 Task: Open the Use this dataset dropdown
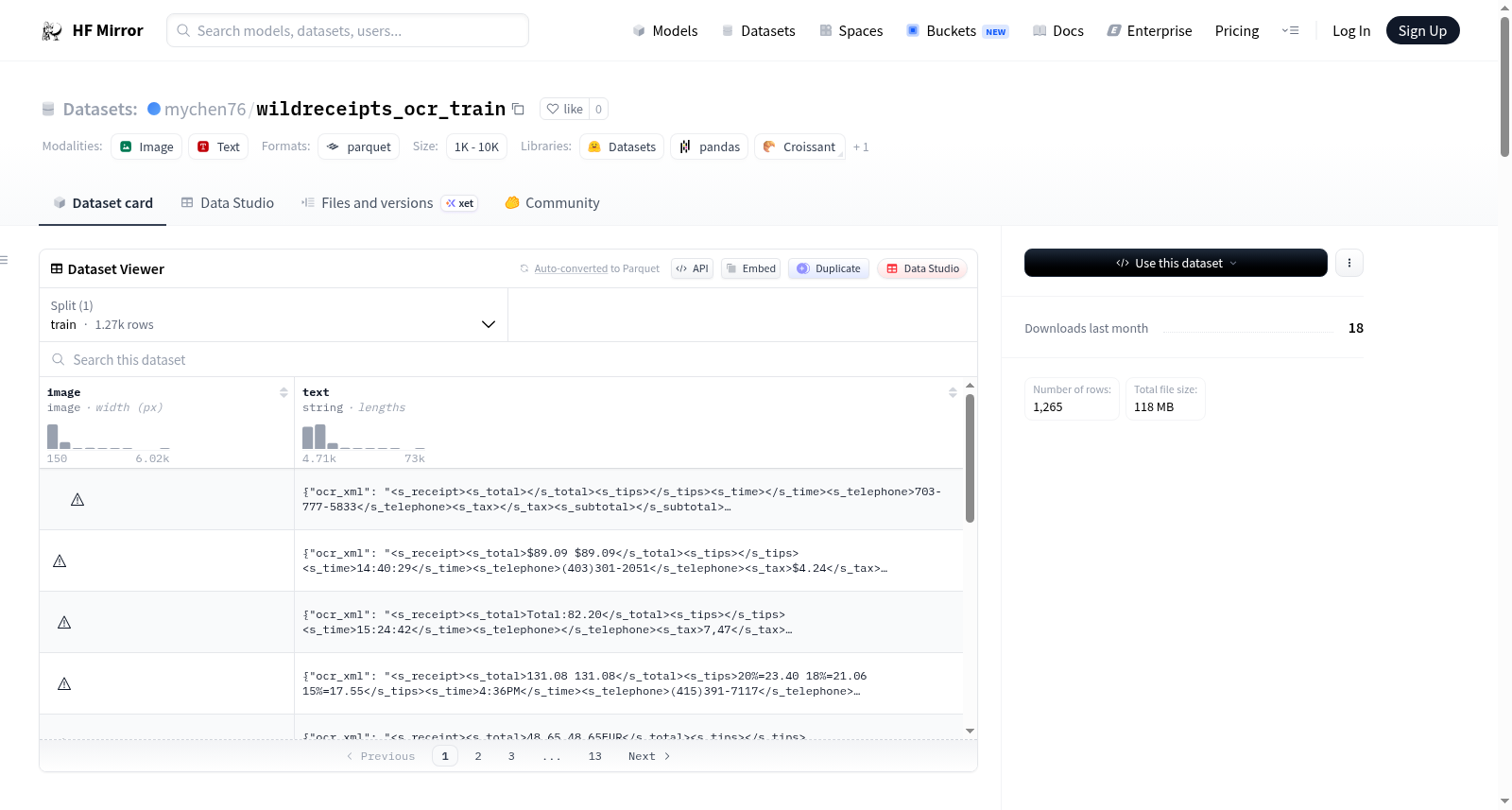[x=1176, y=263]
